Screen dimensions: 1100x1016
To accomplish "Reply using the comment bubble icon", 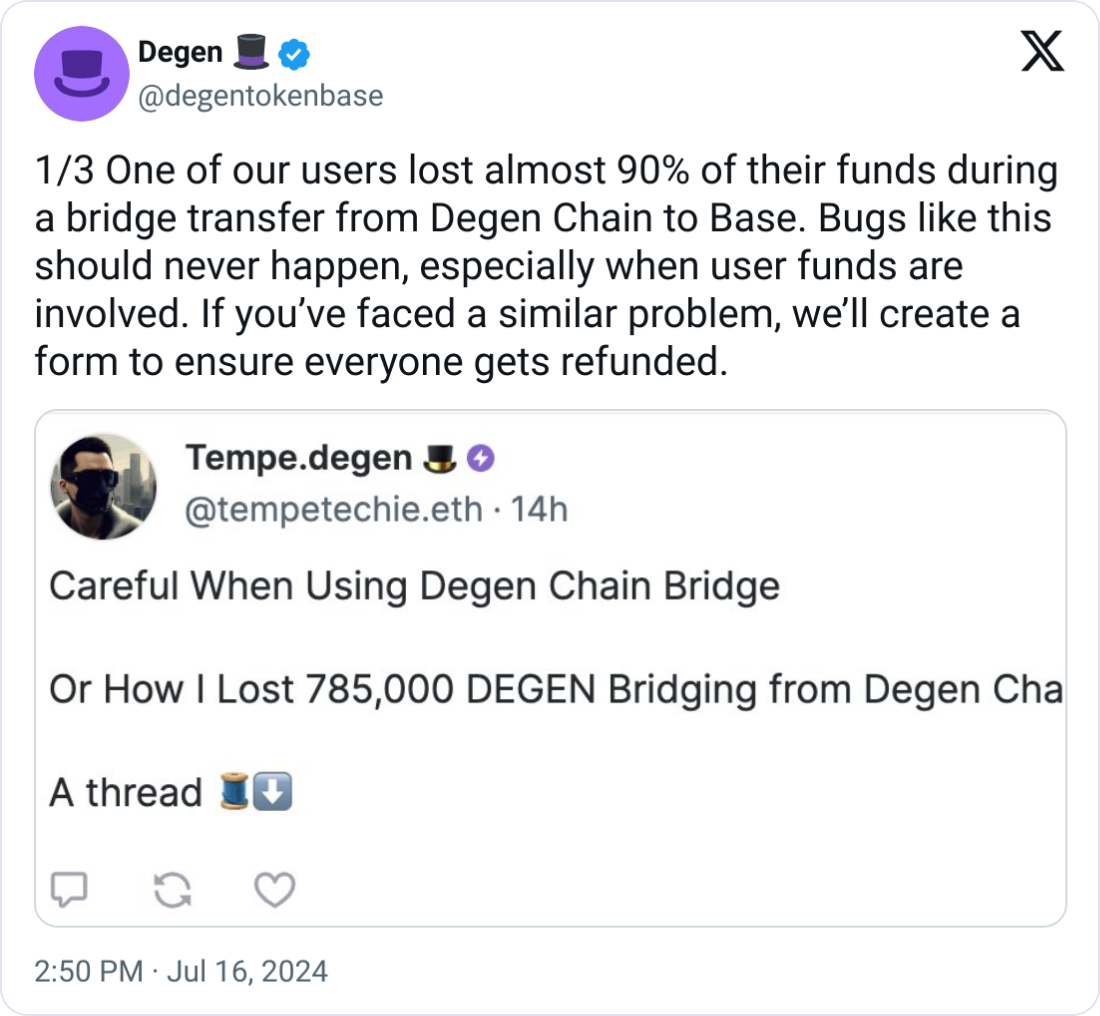I will pyautogui.click(x=69, y=890).
